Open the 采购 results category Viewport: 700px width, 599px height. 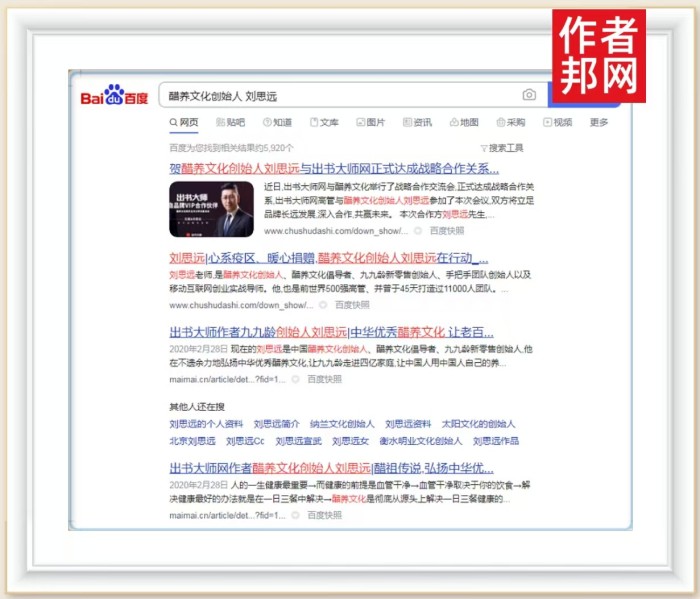pyautogui.click(x=510, y=123)
